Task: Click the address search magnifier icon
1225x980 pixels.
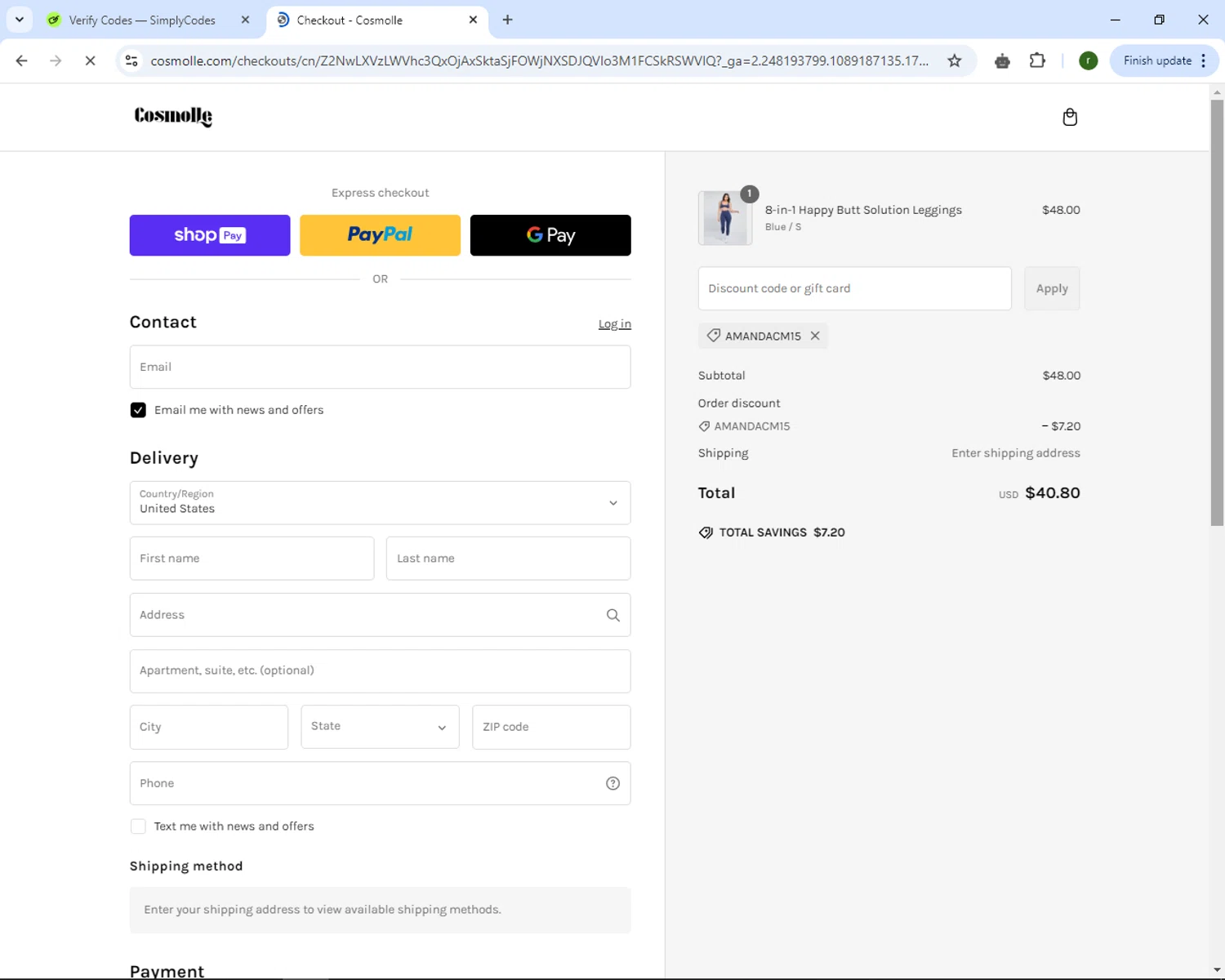Action: click(x=612, y=615)
